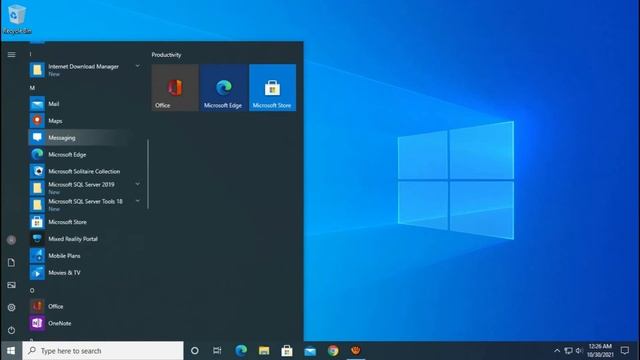Click the Type here to search box
This screenshot has width=640, height=360.
click(x=103, y=351)
